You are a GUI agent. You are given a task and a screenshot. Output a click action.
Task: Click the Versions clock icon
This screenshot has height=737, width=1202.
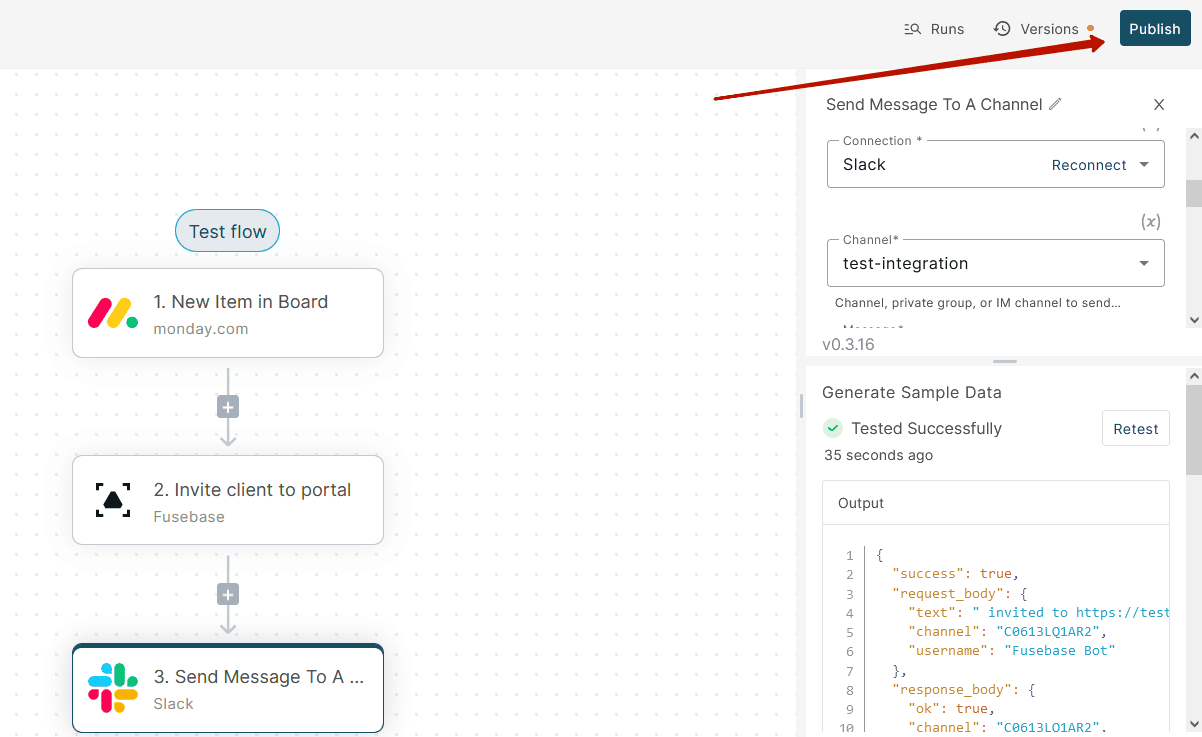point(1002,29)
